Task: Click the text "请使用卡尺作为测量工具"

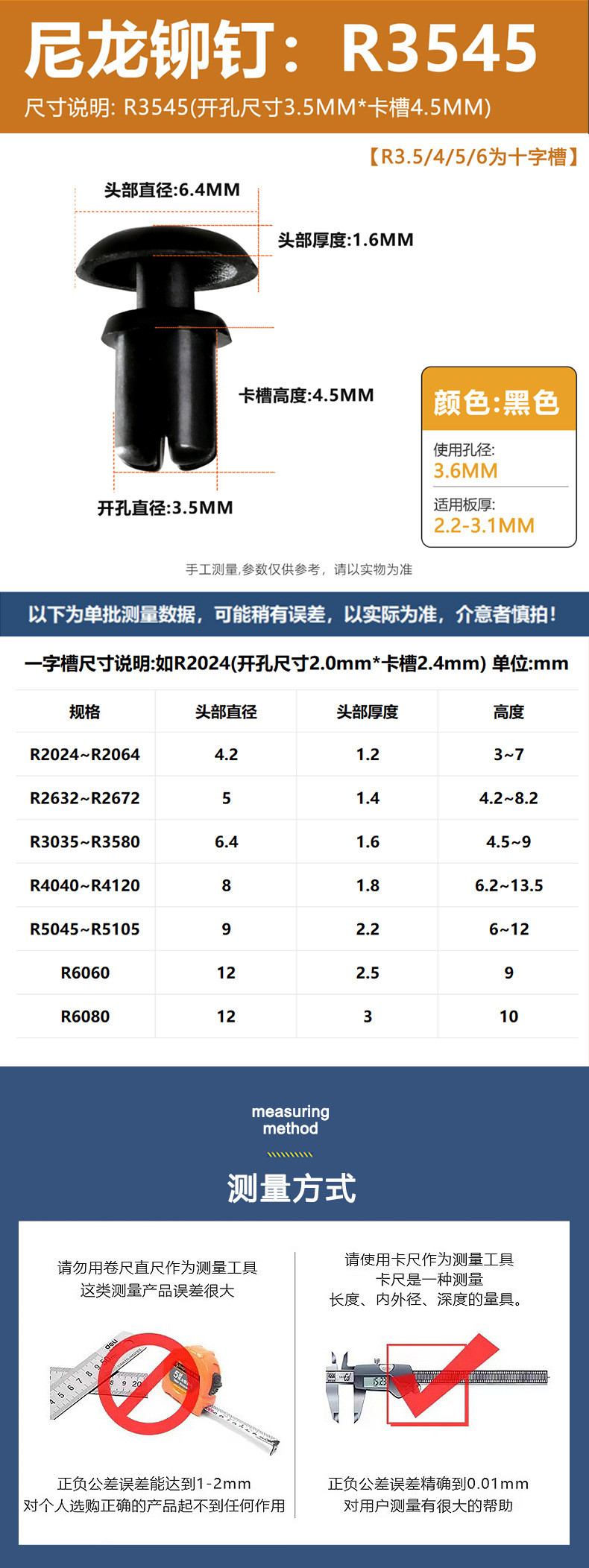Action: (429, 1259)
